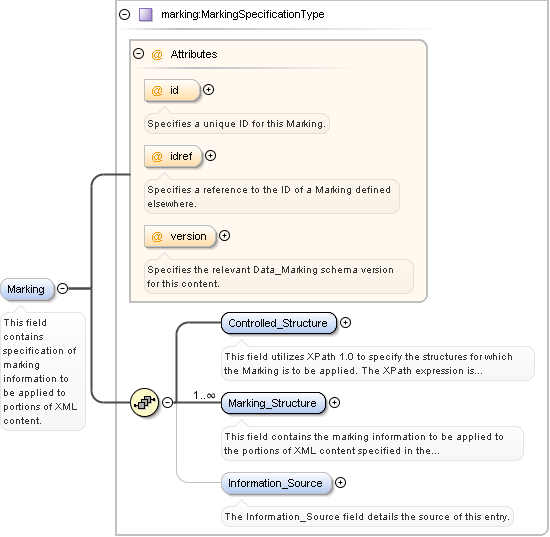Expand the Information_Source element
550x537 pixels.
click(340, 483)
